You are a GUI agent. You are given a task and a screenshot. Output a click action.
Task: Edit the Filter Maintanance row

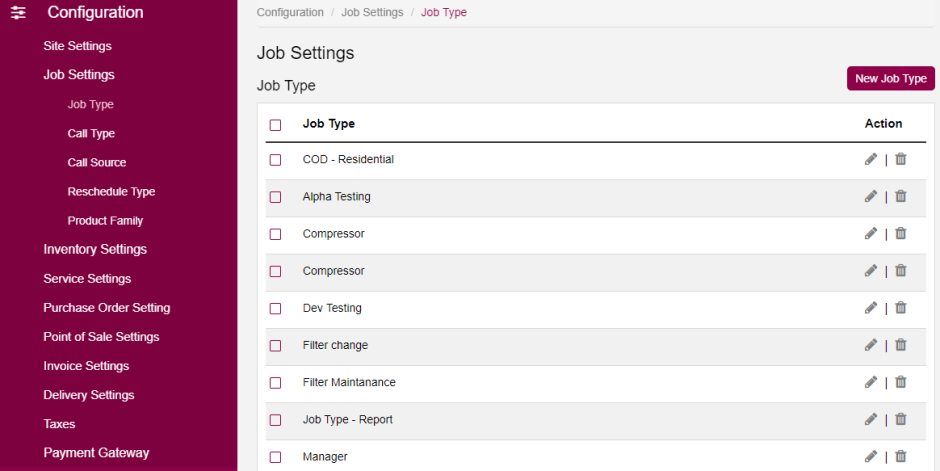870,382
